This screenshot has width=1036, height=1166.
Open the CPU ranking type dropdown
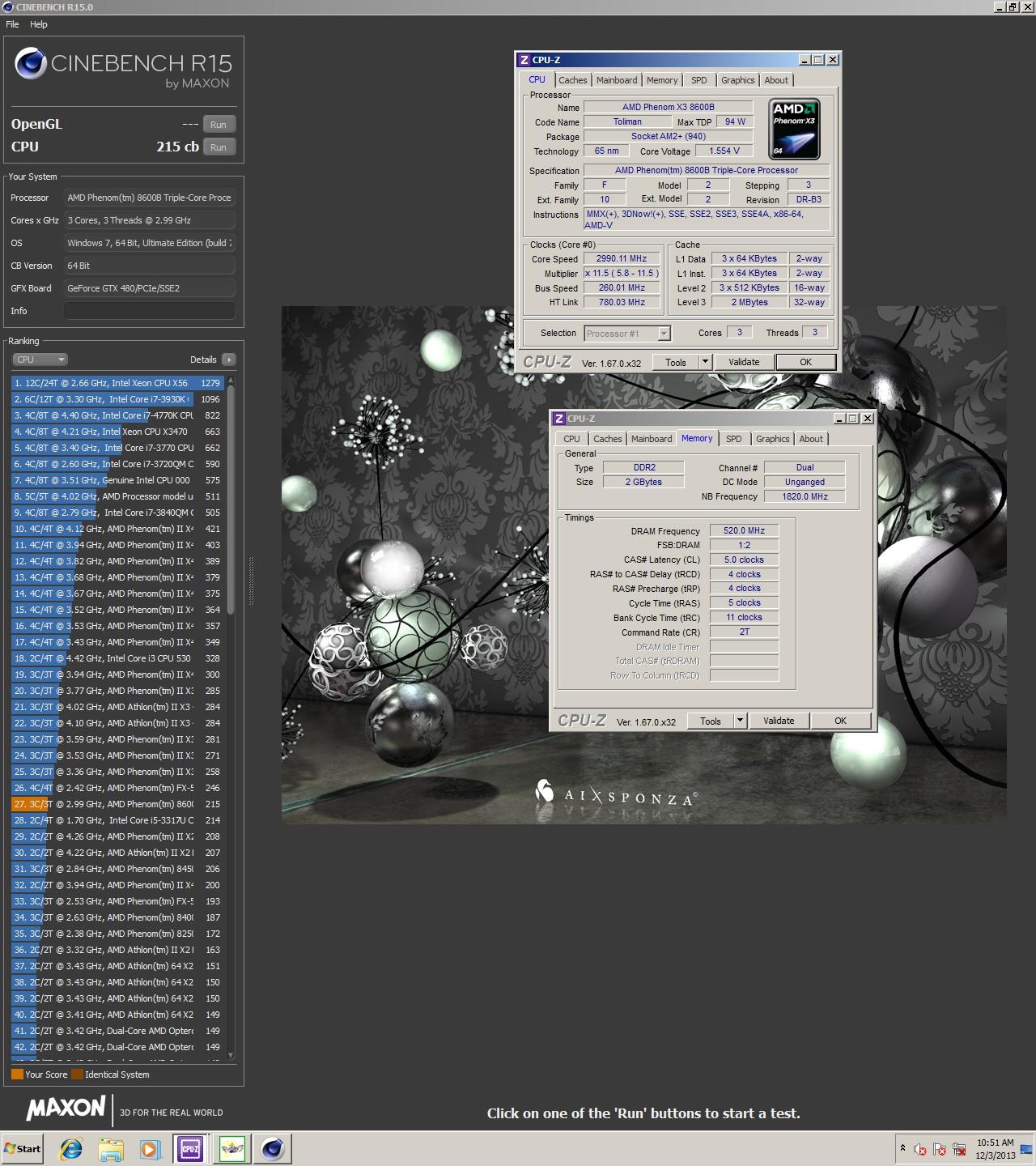[40, 360]
